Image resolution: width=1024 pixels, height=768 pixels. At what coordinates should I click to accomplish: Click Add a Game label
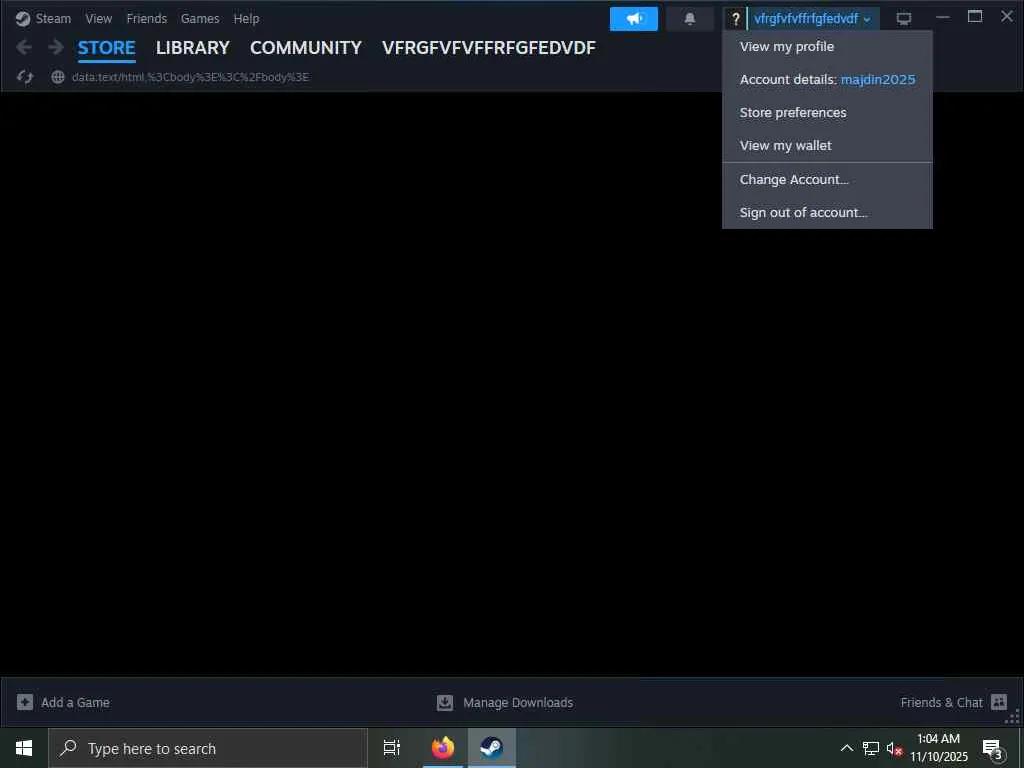pos(75,703)
